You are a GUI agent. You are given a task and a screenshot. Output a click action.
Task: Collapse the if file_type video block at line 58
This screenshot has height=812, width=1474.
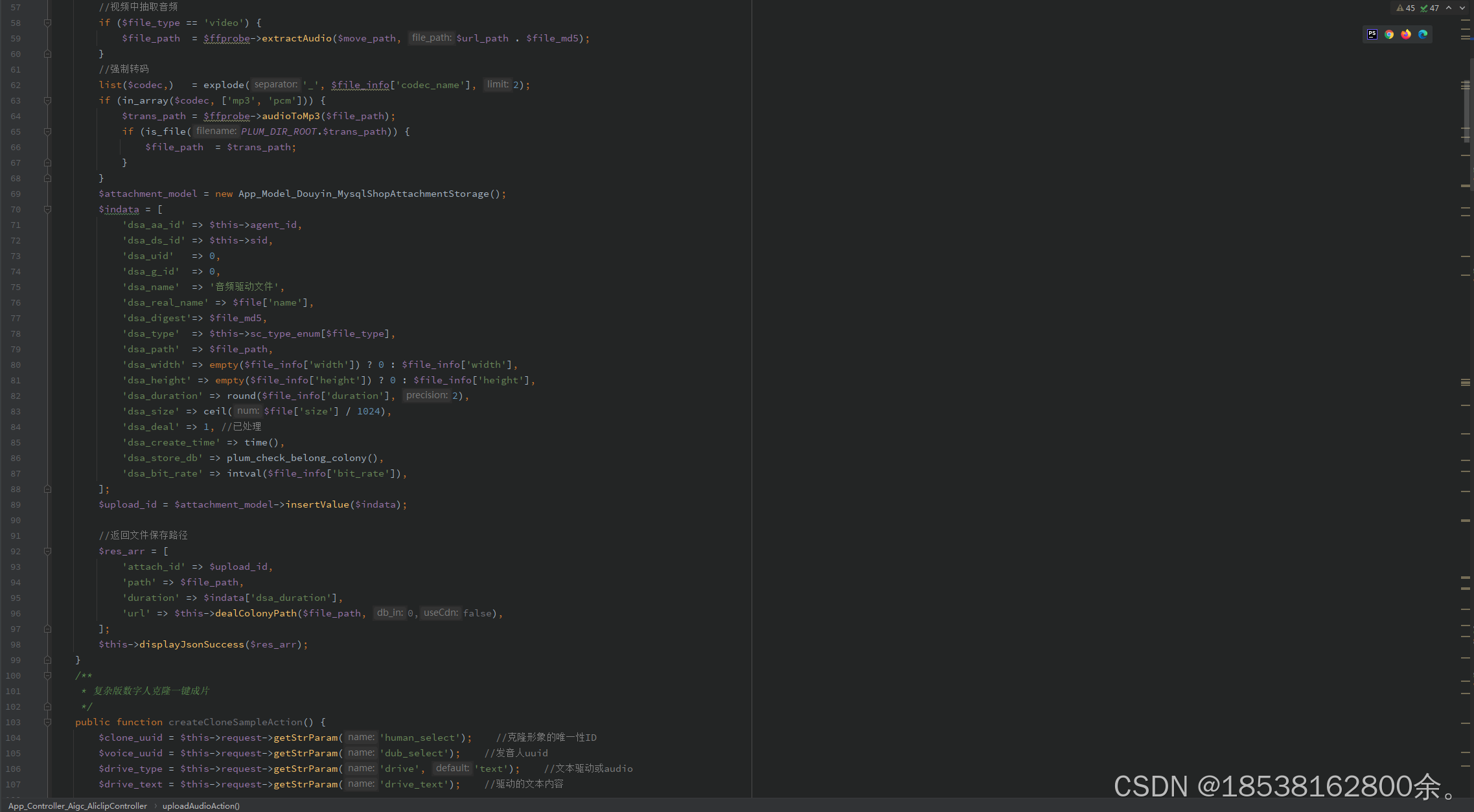(47, 23)
